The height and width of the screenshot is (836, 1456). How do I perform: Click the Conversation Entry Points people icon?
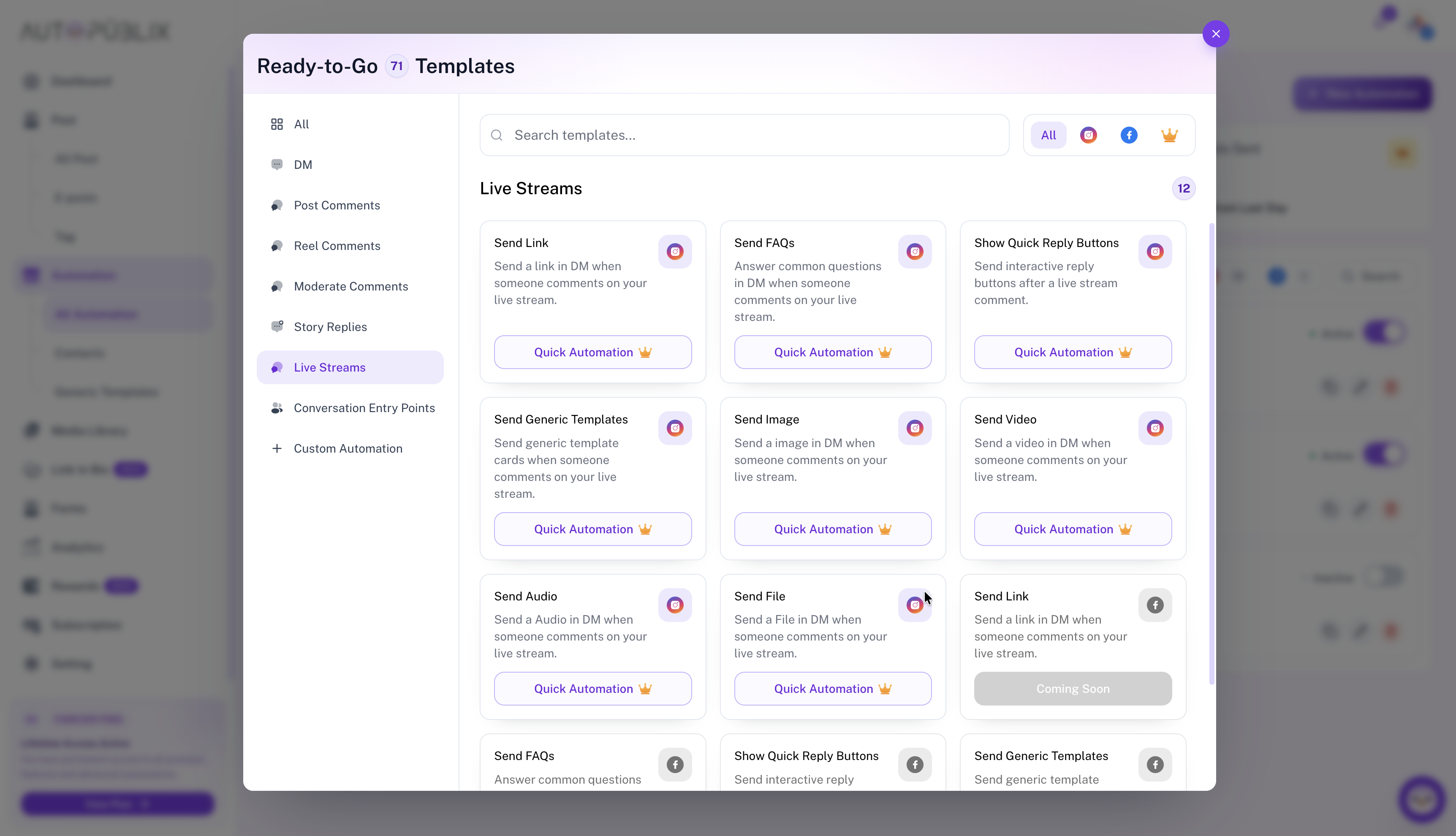point(277,408)
